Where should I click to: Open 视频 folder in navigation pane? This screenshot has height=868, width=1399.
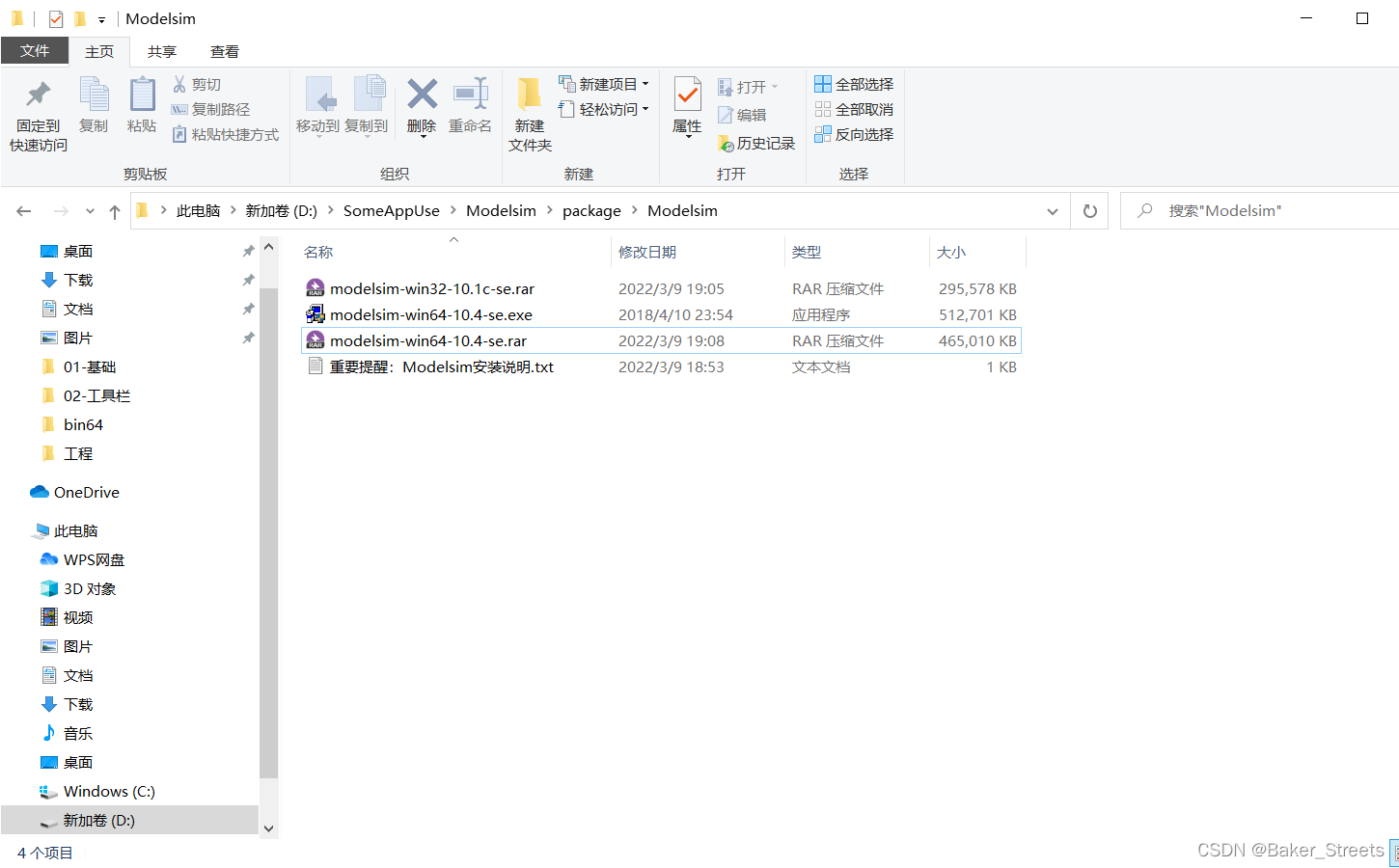(x=67, y=617)
